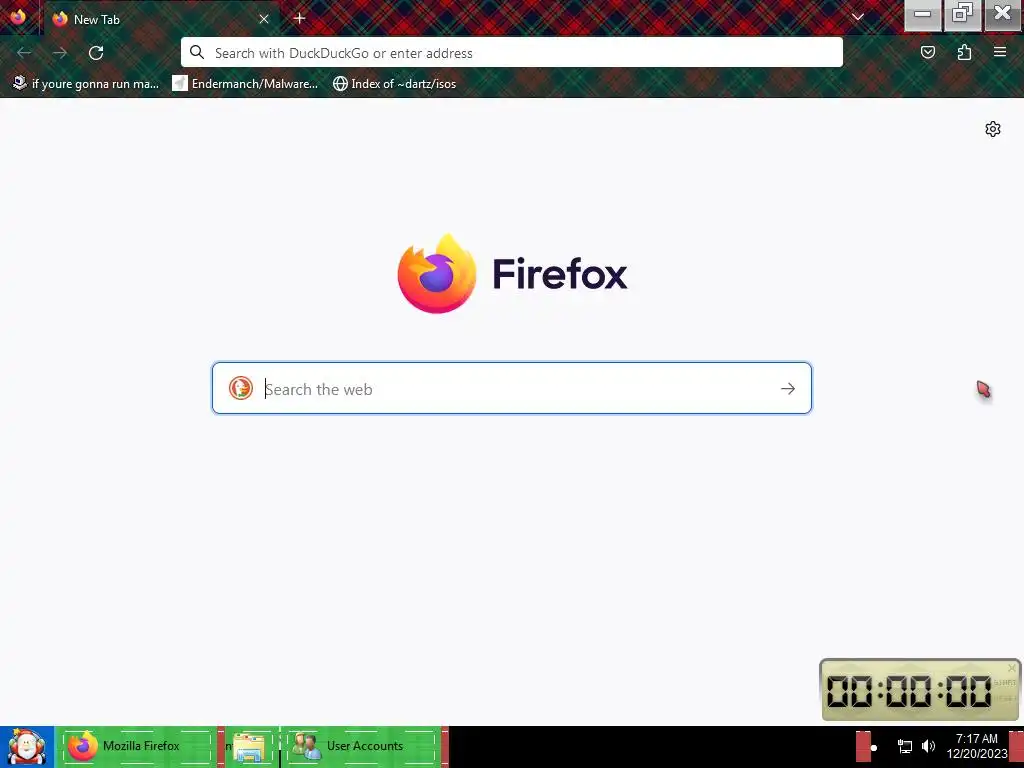Close the New Tab tab
The width and height of the screenshot is (1024, 768).
264,19
